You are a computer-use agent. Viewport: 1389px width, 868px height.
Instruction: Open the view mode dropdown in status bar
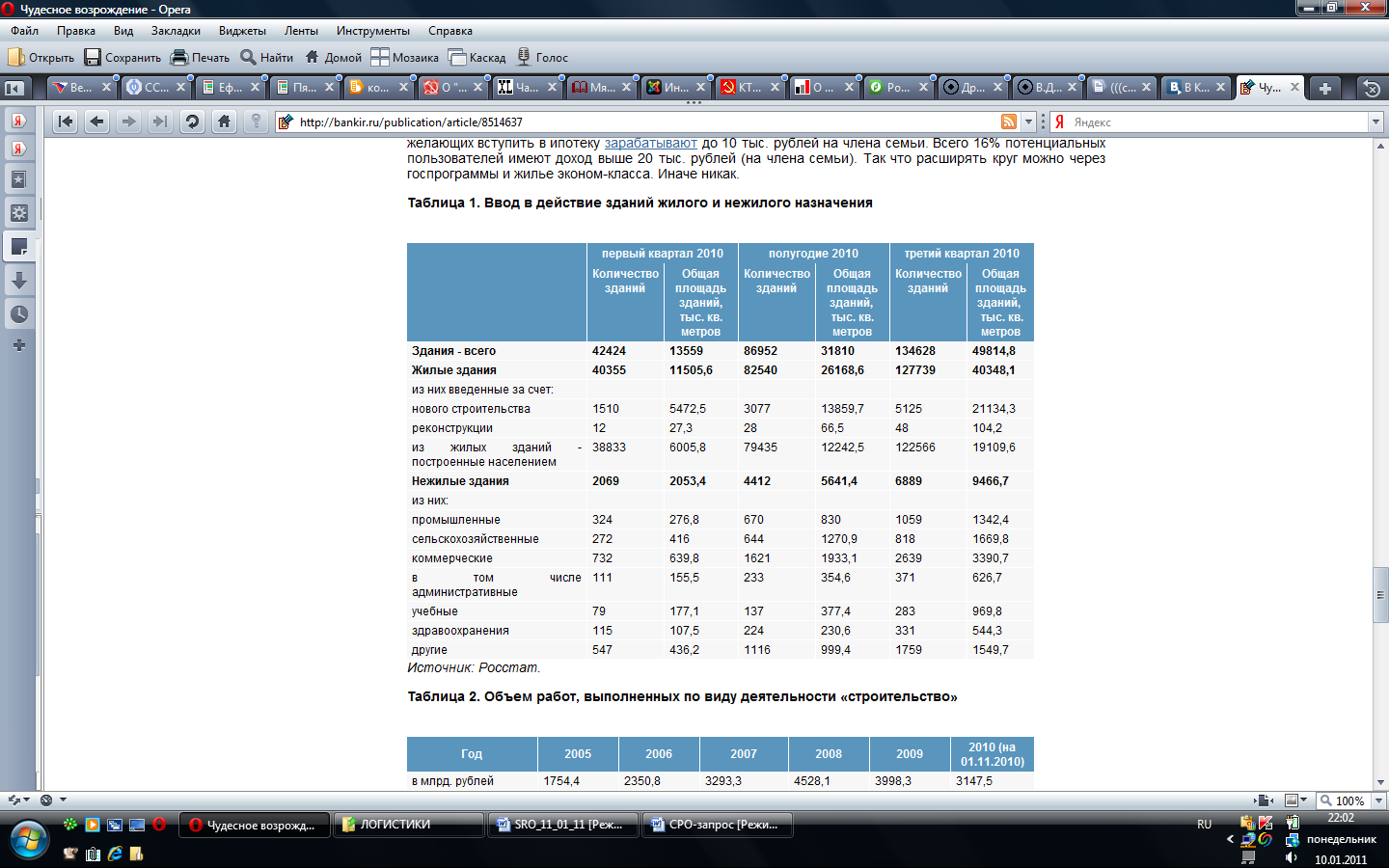1304,800
